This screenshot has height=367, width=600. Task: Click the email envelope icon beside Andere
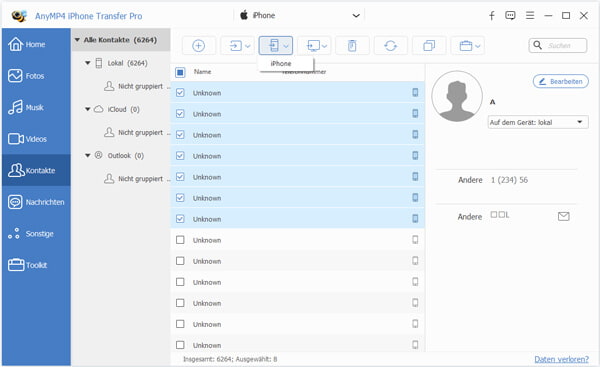tap(563, 217)
